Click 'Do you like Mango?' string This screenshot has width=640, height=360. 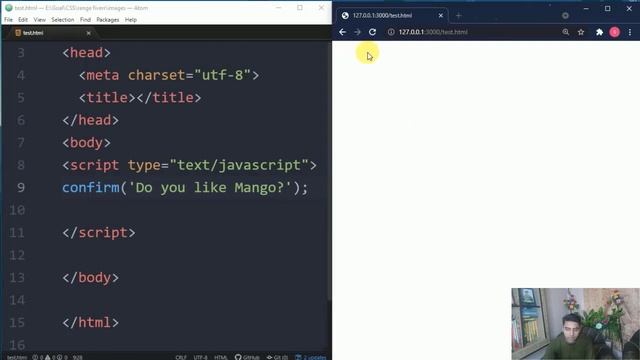(210, 188)
